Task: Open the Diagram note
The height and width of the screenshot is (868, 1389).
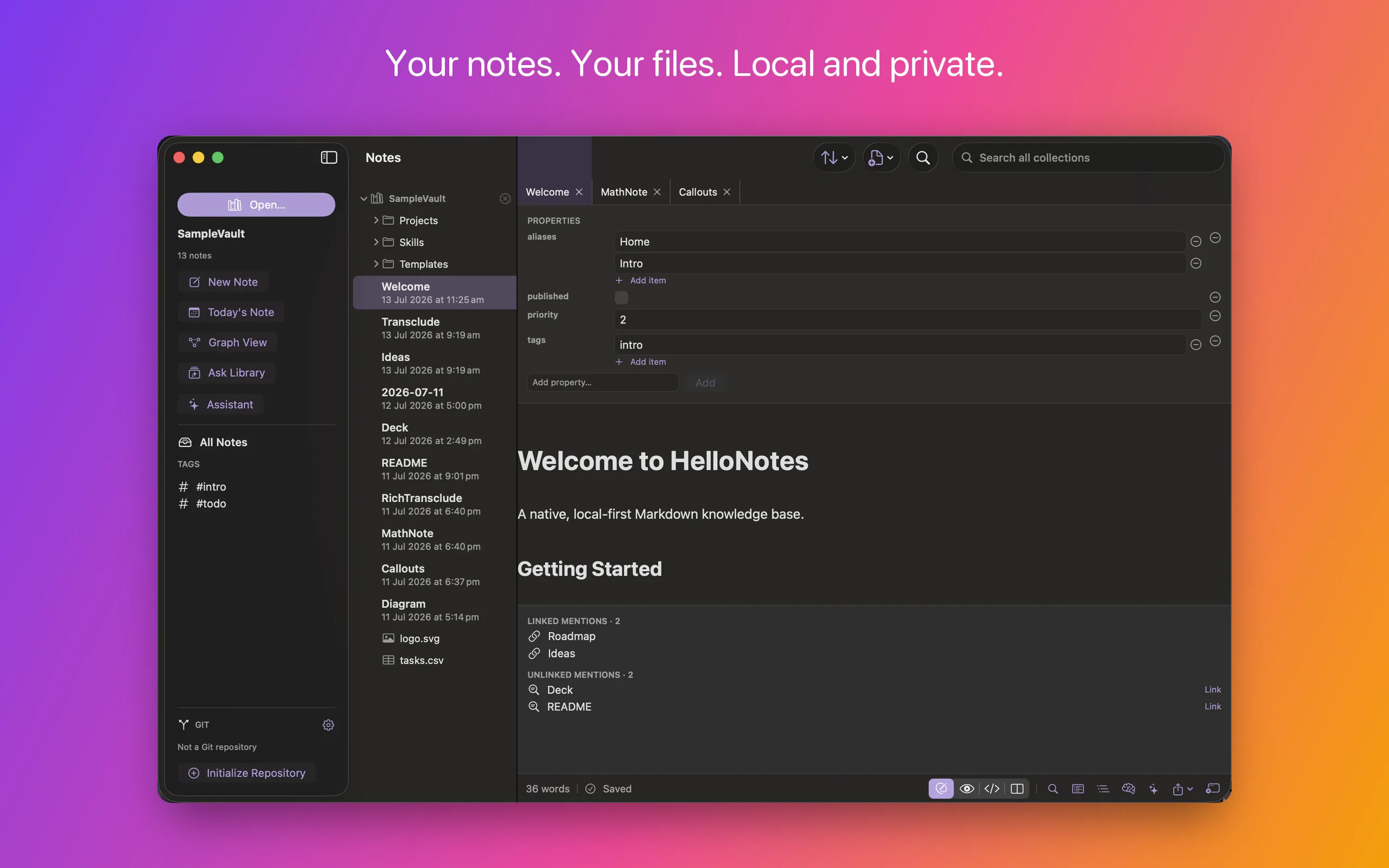Action: (x=435, y=610)
